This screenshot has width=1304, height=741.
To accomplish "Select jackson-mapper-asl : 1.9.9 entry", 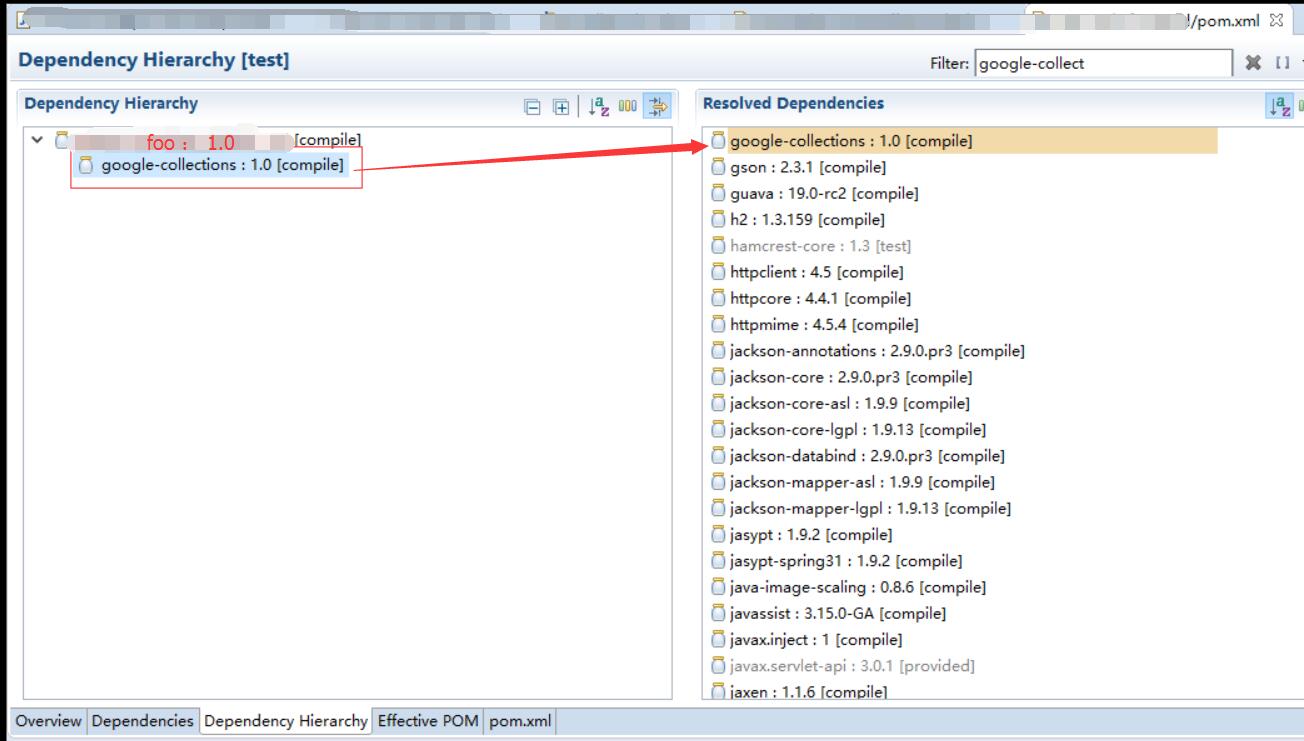I will click(x=862, y=482).
